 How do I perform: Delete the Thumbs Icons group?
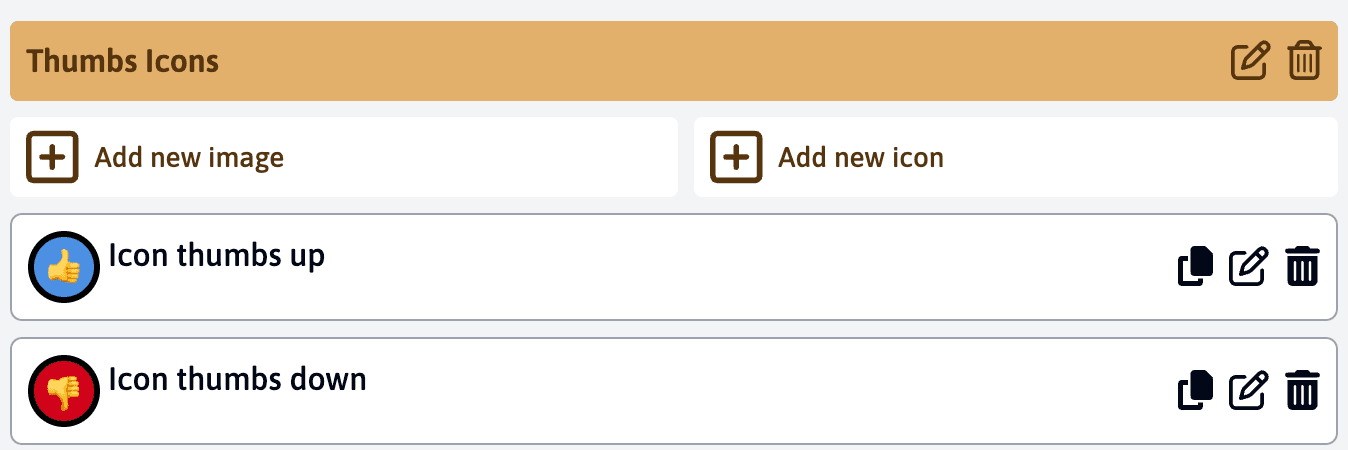tap(1304, 61)
